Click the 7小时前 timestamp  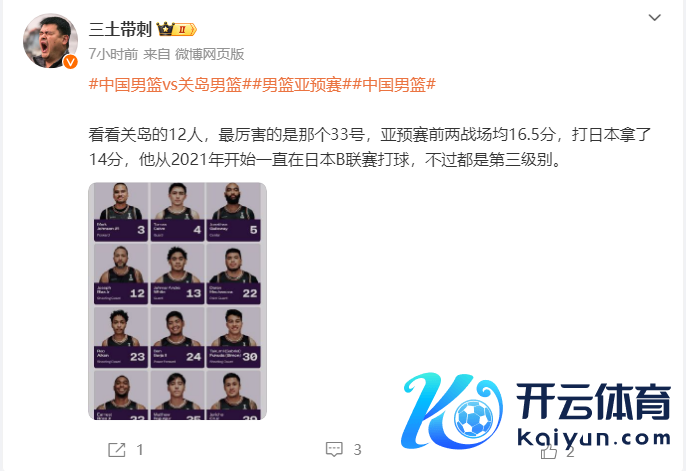[113, 54]
